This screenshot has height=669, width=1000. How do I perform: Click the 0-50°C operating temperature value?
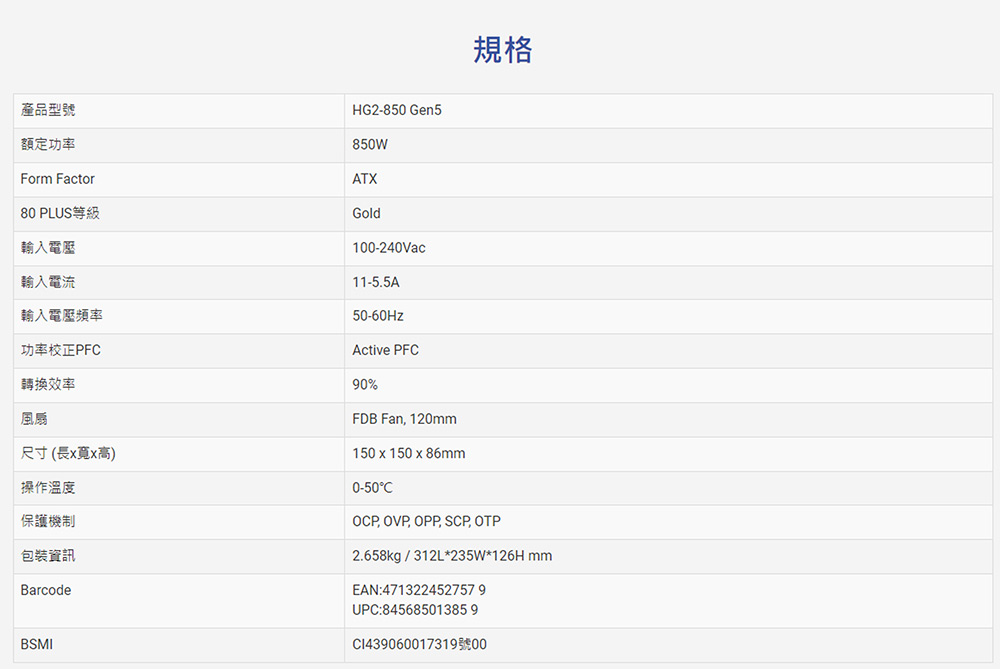373,488
